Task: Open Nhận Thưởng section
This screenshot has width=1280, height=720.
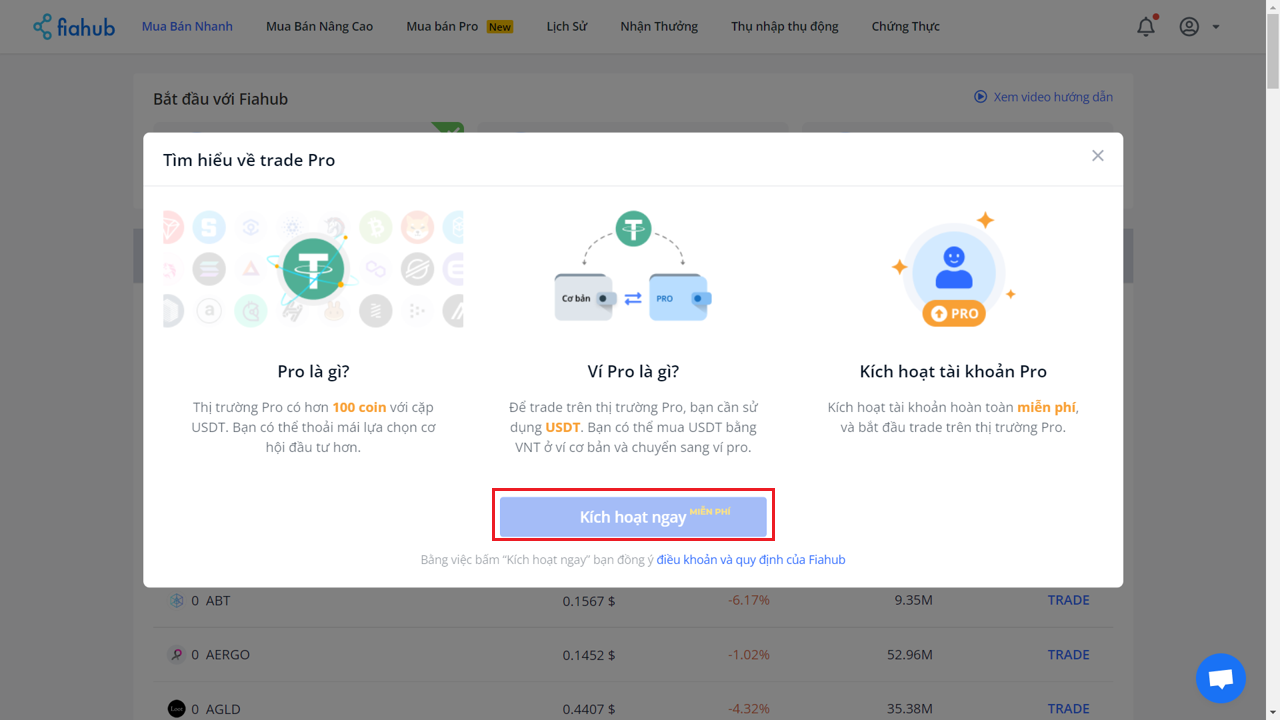Action: point(659,27)
